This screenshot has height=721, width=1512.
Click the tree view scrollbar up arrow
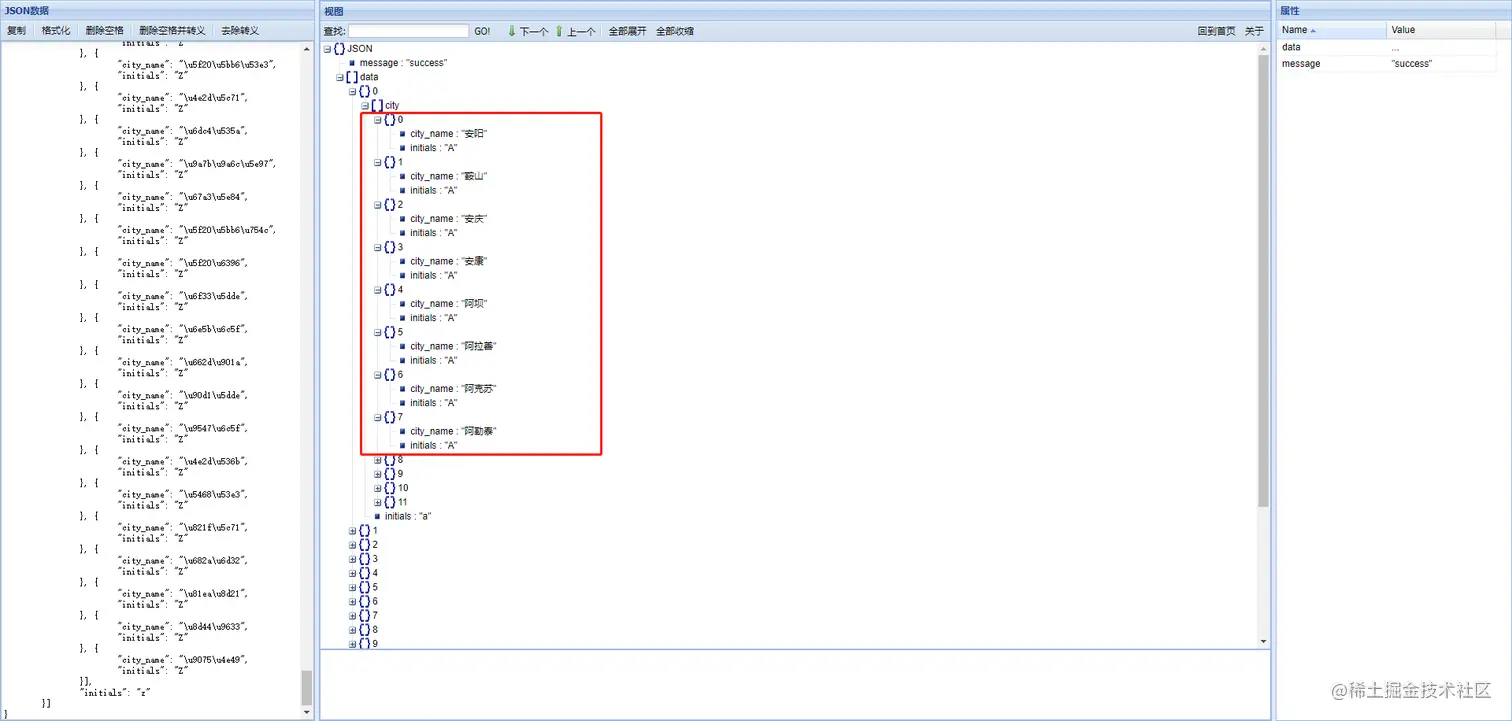pos(1263,48)
